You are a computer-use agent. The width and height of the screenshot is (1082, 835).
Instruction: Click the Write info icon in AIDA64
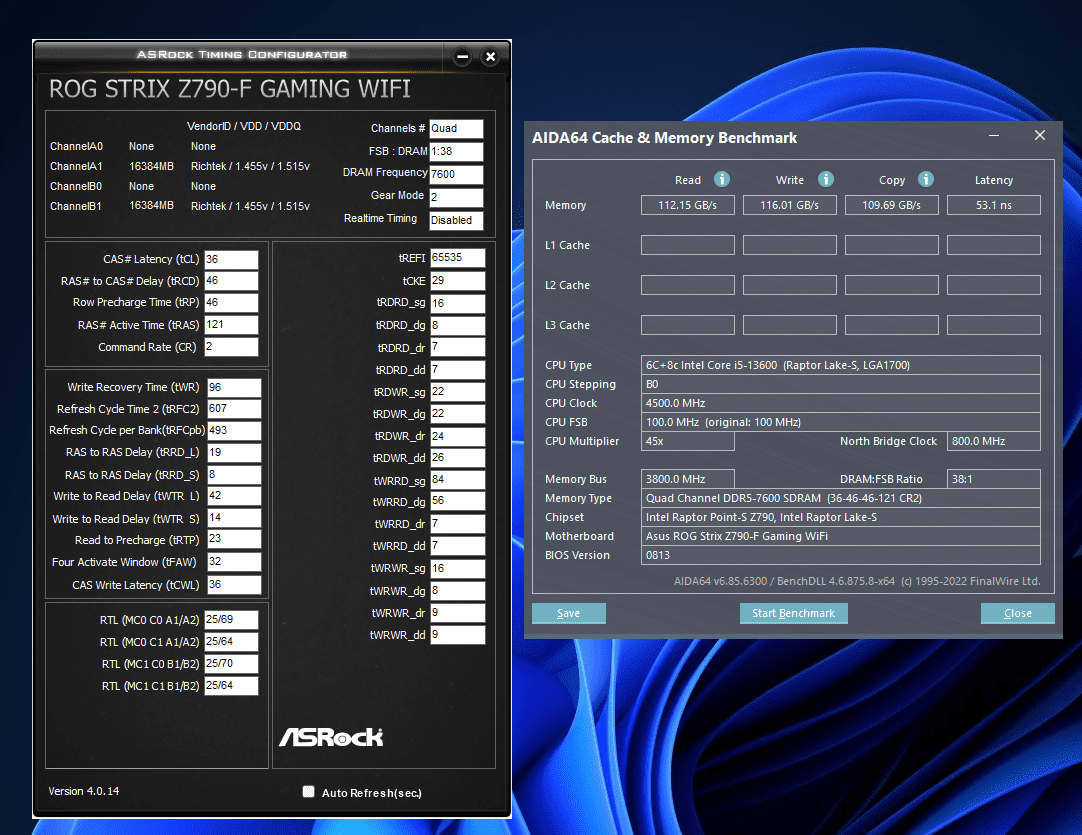[x=826, y=179]
